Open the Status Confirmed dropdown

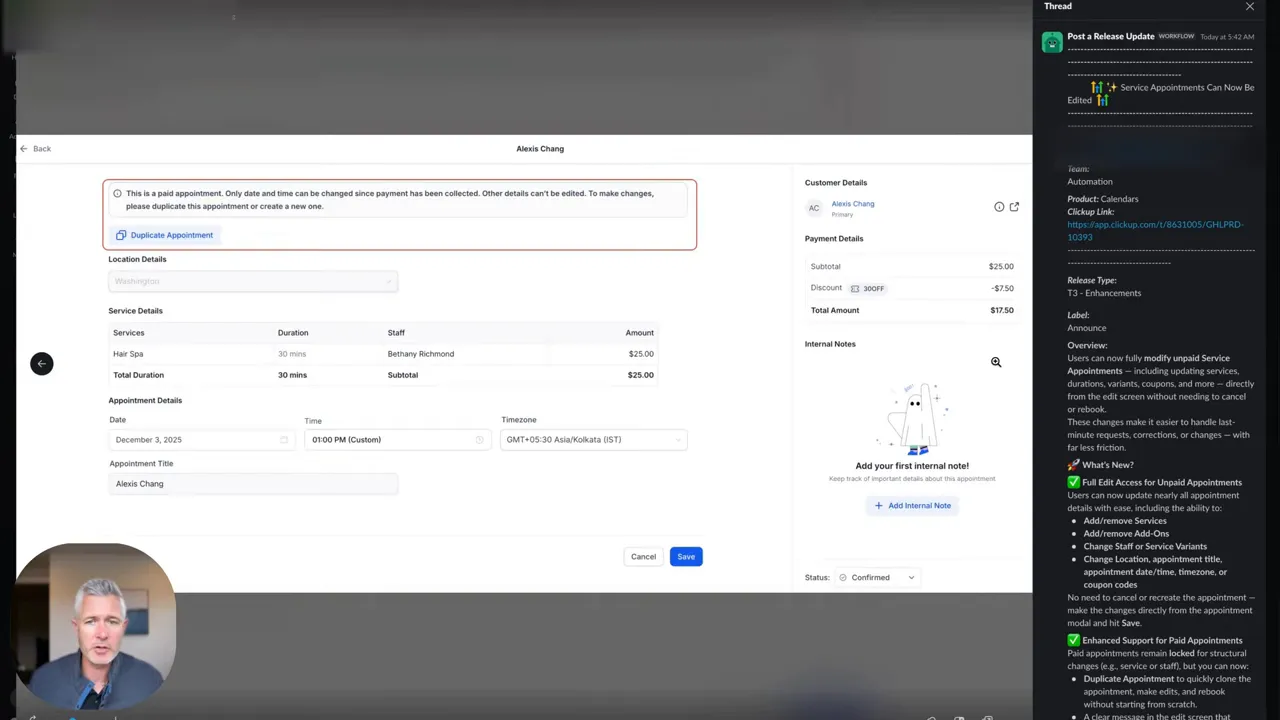[x=877, y=577]
